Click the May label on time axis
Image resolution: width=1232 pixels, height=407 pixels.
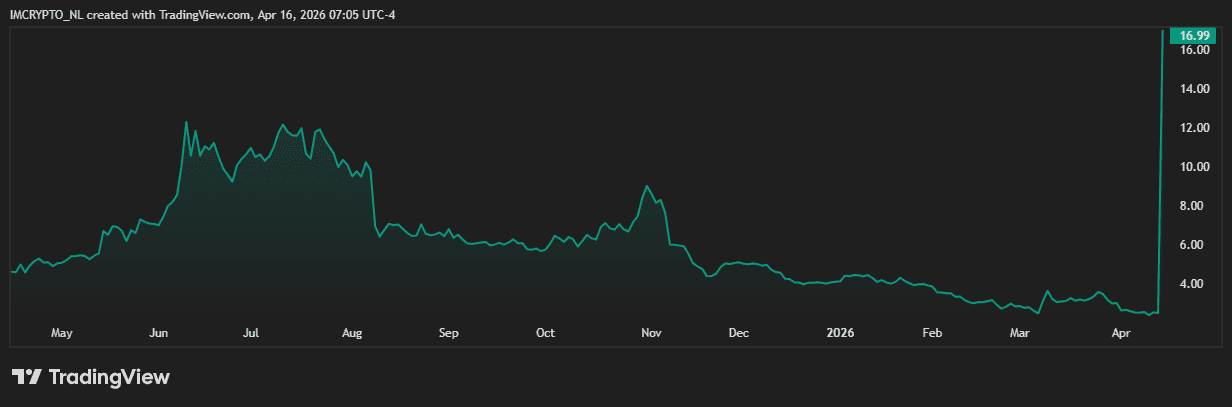click(61, 332)
